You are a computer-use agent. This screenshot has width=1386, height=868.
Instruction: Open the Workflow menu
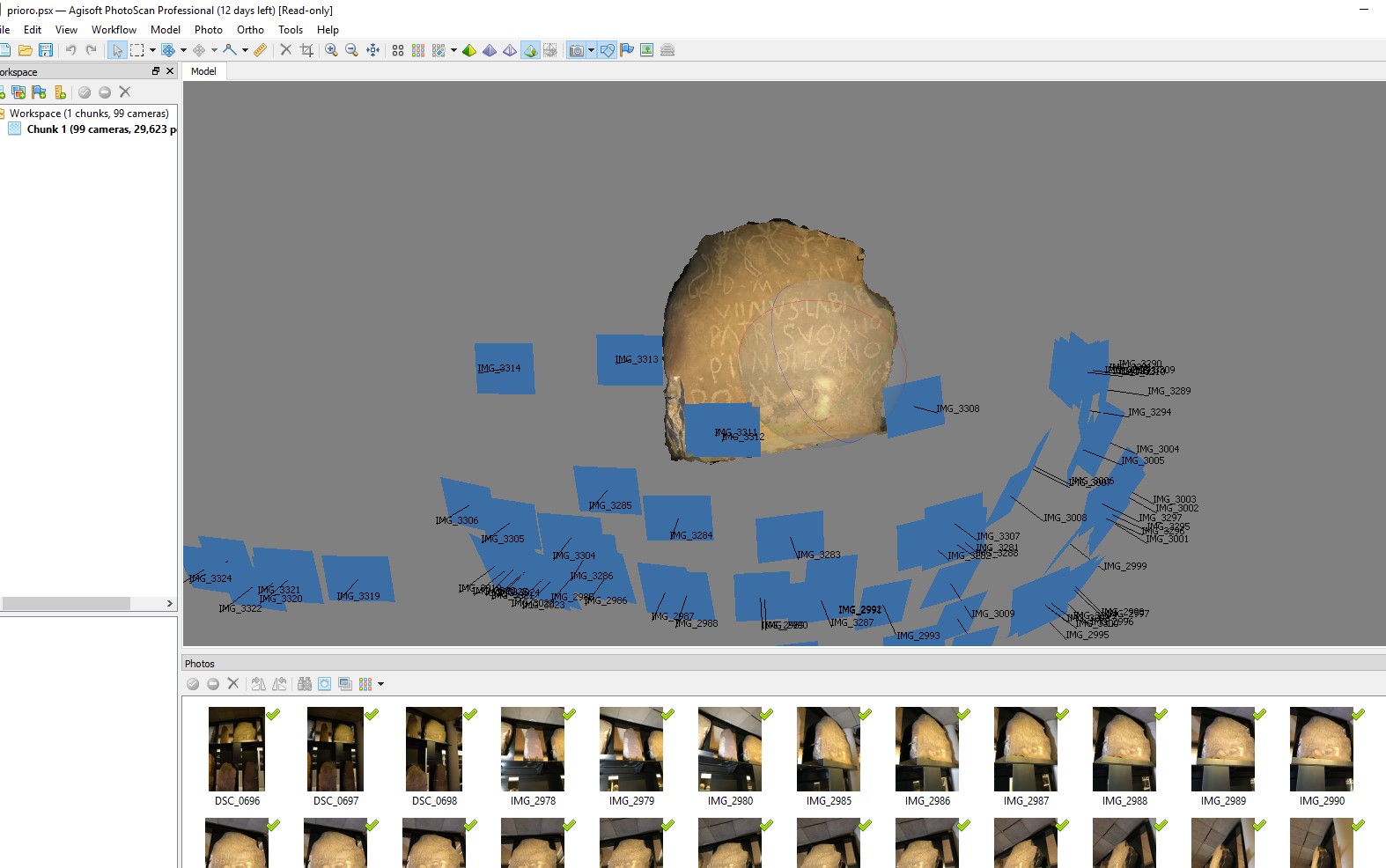tap(114, 30)
